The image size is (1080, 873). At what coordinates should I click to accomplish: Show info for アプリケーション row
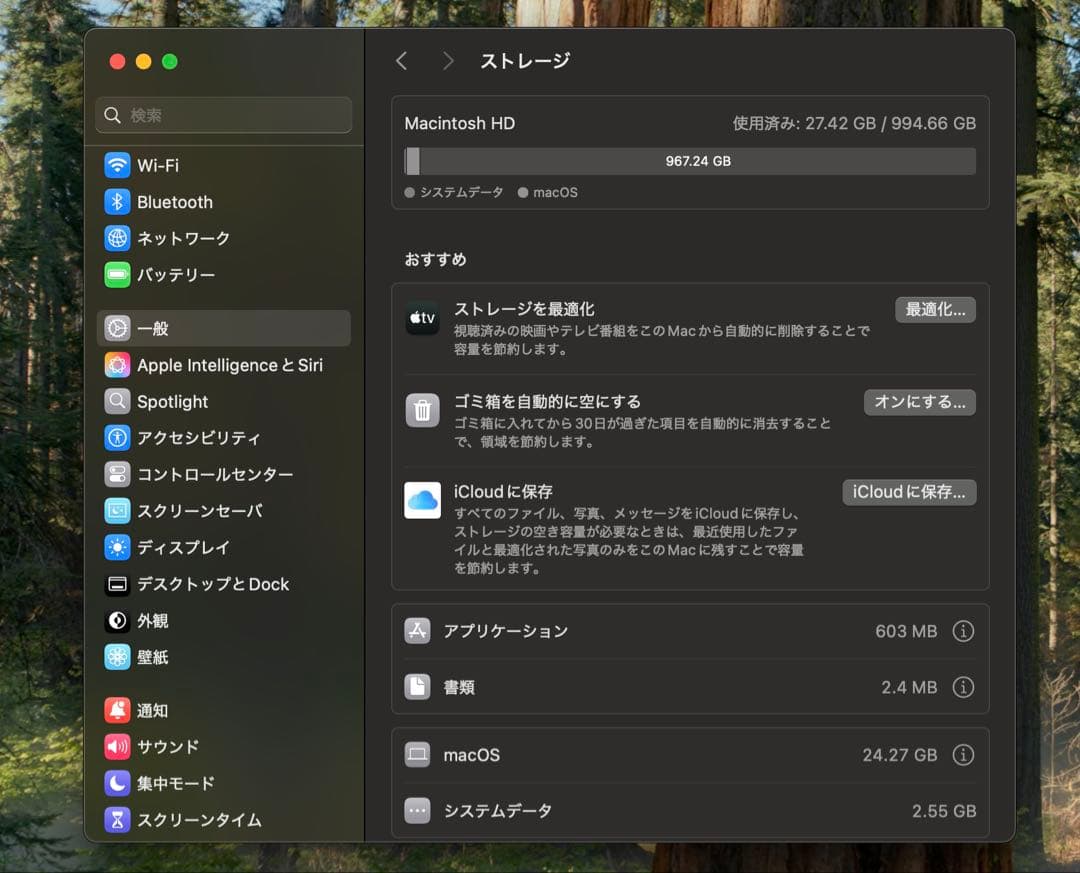(963, 631)
